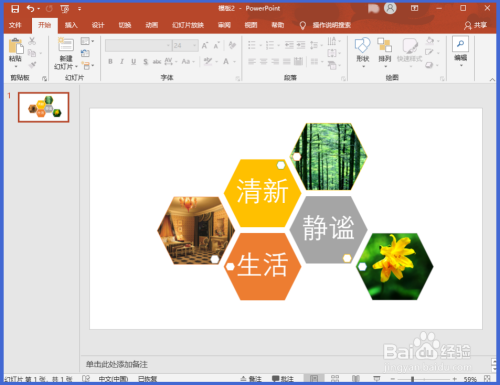Click the 排列 (Arrange) button
Image resolution: width=500 pixels, height=385 pixels.
tap(385, 52)
